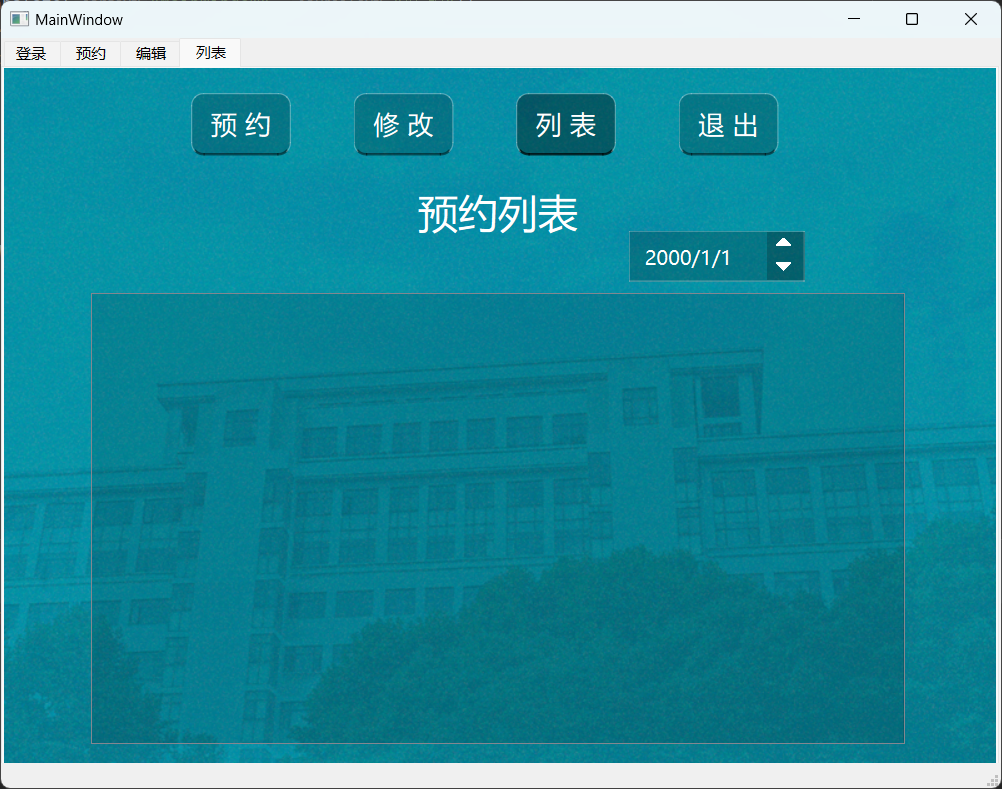Select the 编辑 tab
This screenshot has height=789, width=1002.
(151, 54)
